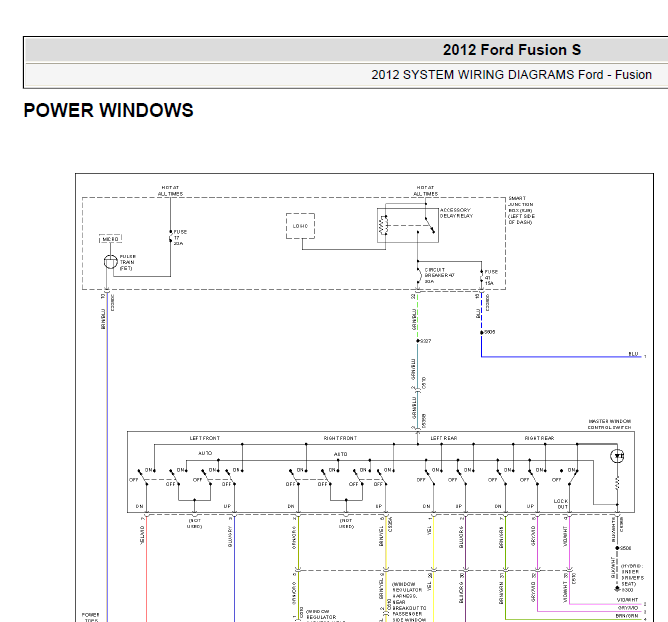
Task: Click the S327 splice point
Action: (418, 341)
